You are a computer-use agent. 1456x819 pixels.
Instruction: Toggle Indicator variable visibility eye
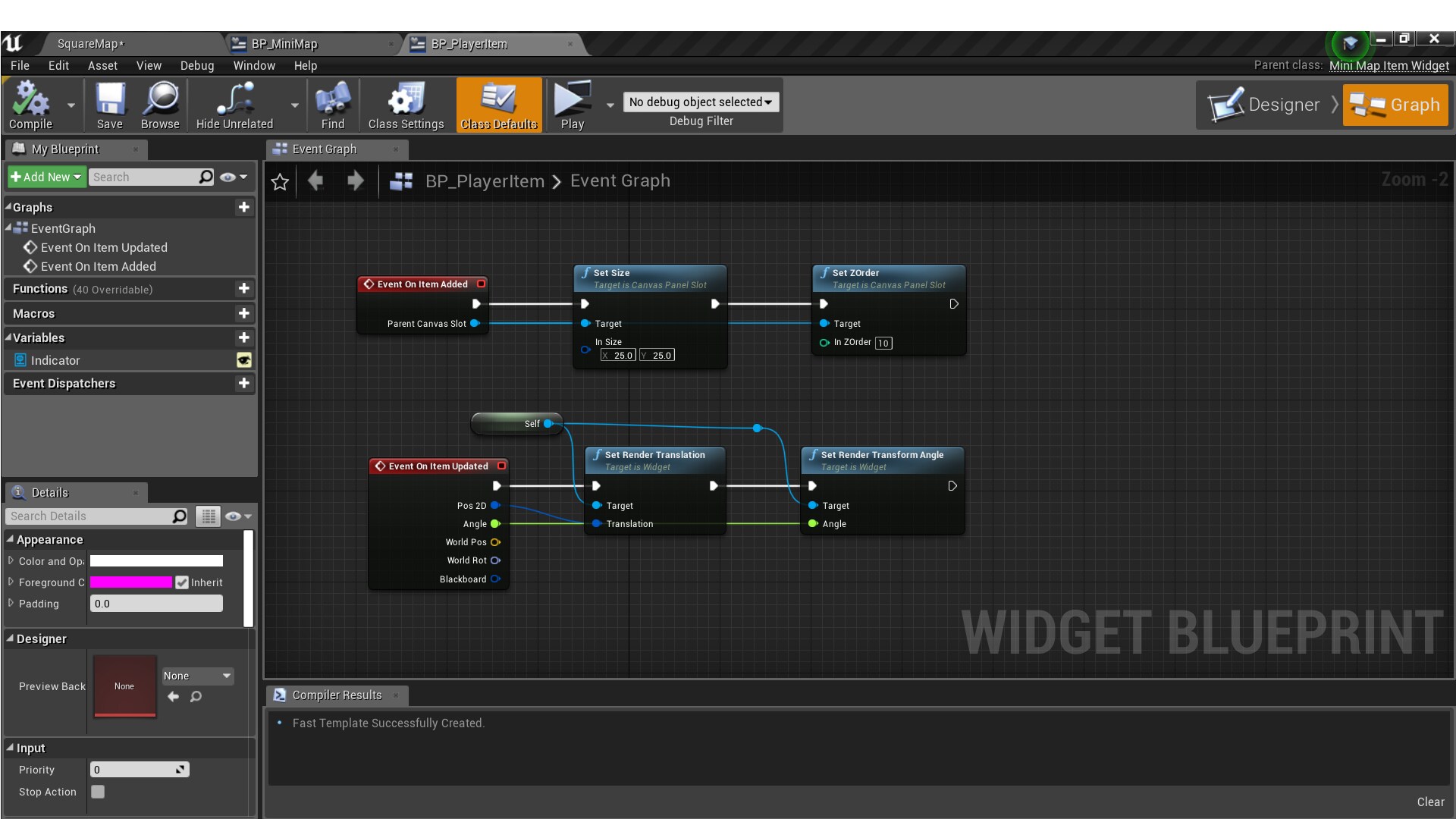coord(243,360)
